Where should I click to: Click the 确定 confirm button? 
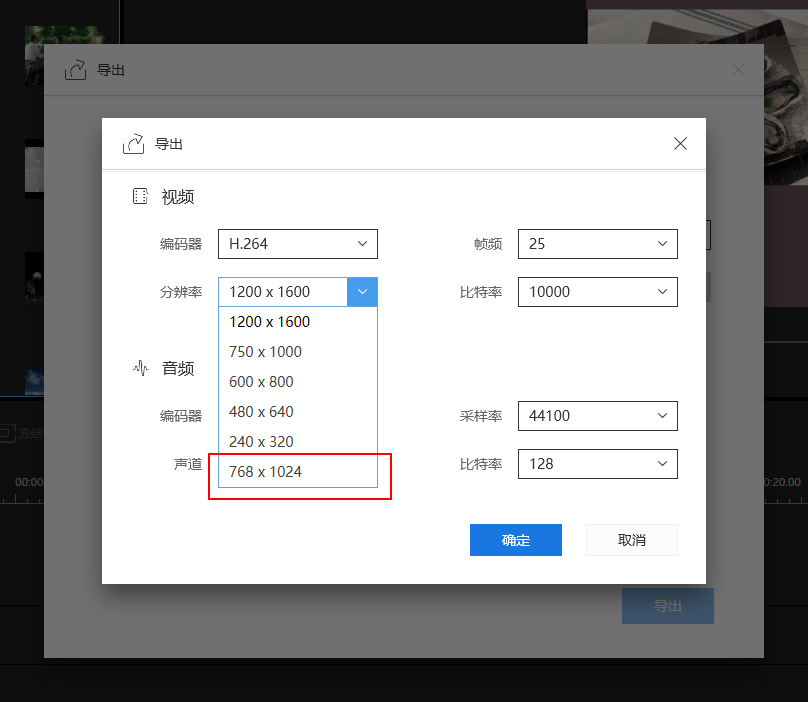[x=515, y=539]
